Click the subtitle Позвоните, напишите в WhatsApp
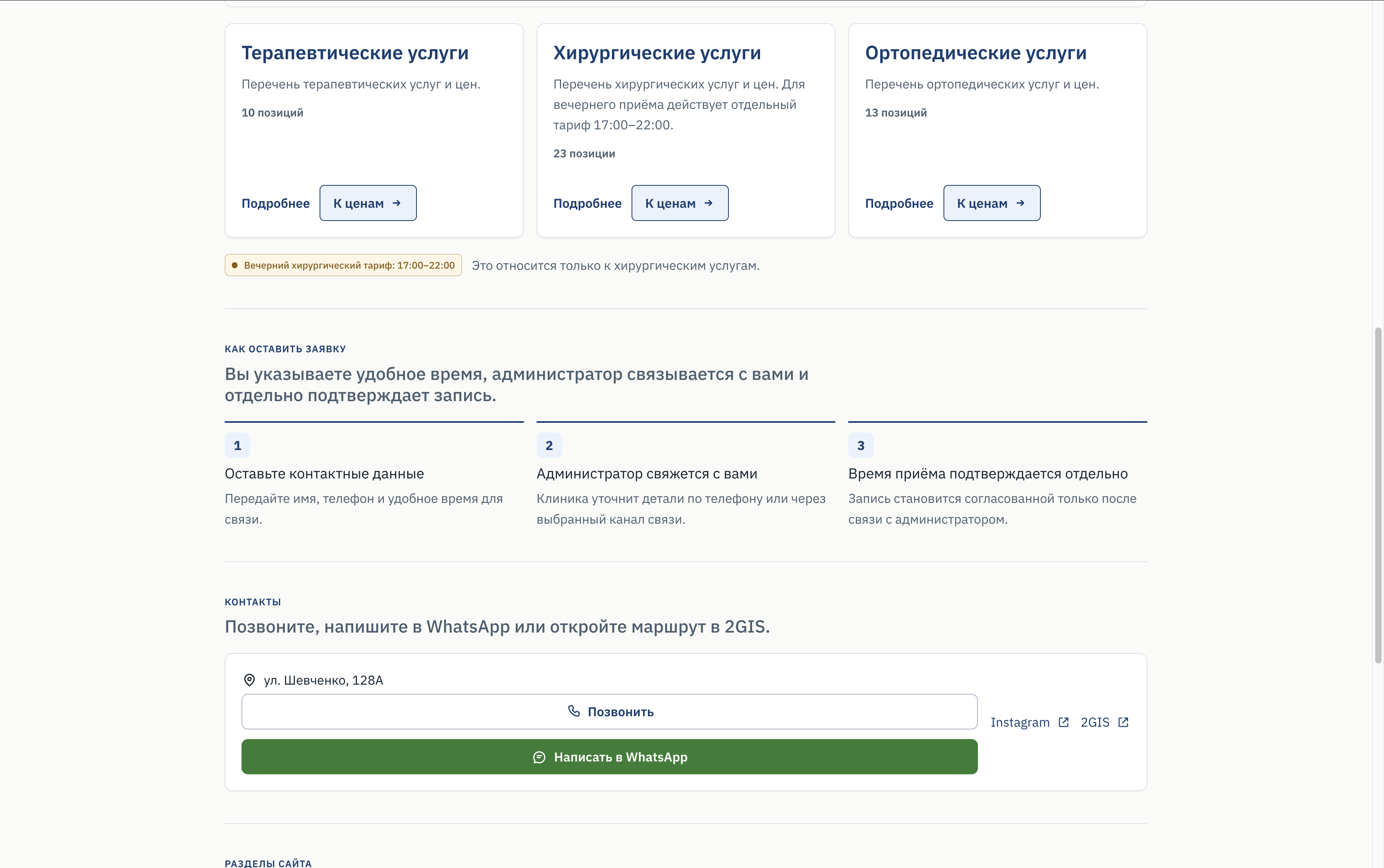Image resolution: width=1384 pixels, height=868 pixels. (x=497, y=626)
